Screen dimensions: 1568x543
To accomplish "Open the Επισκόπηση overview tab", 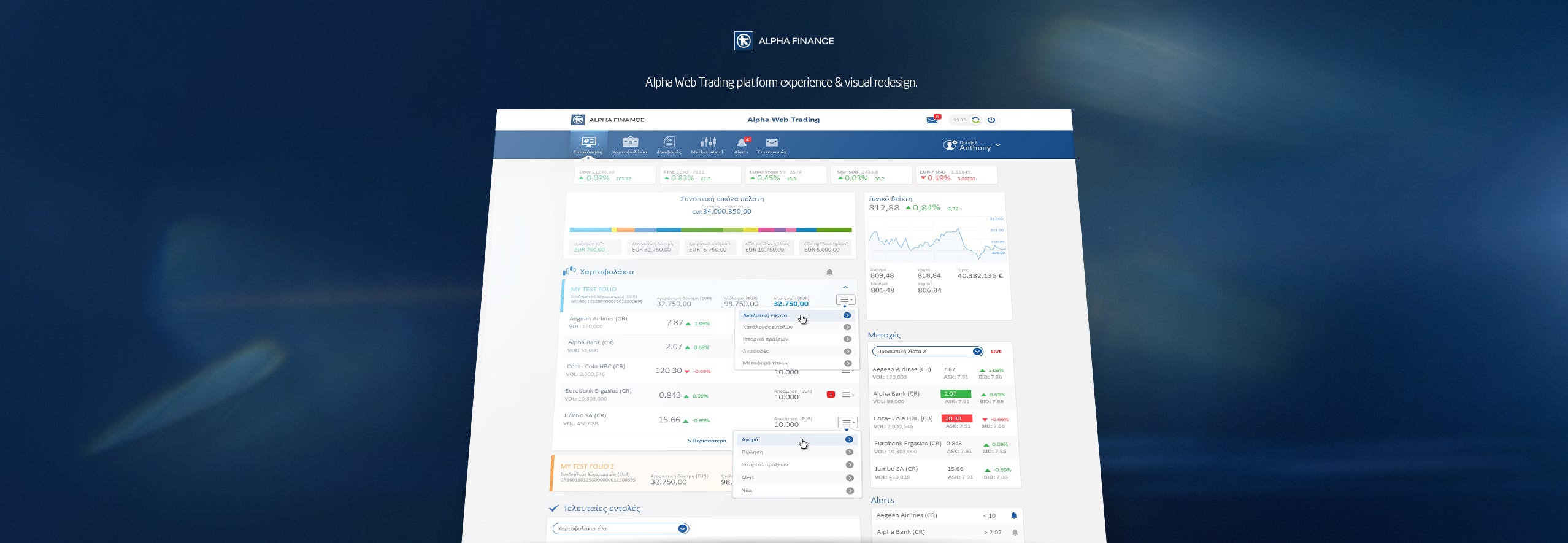I will [x=588, y=145].
